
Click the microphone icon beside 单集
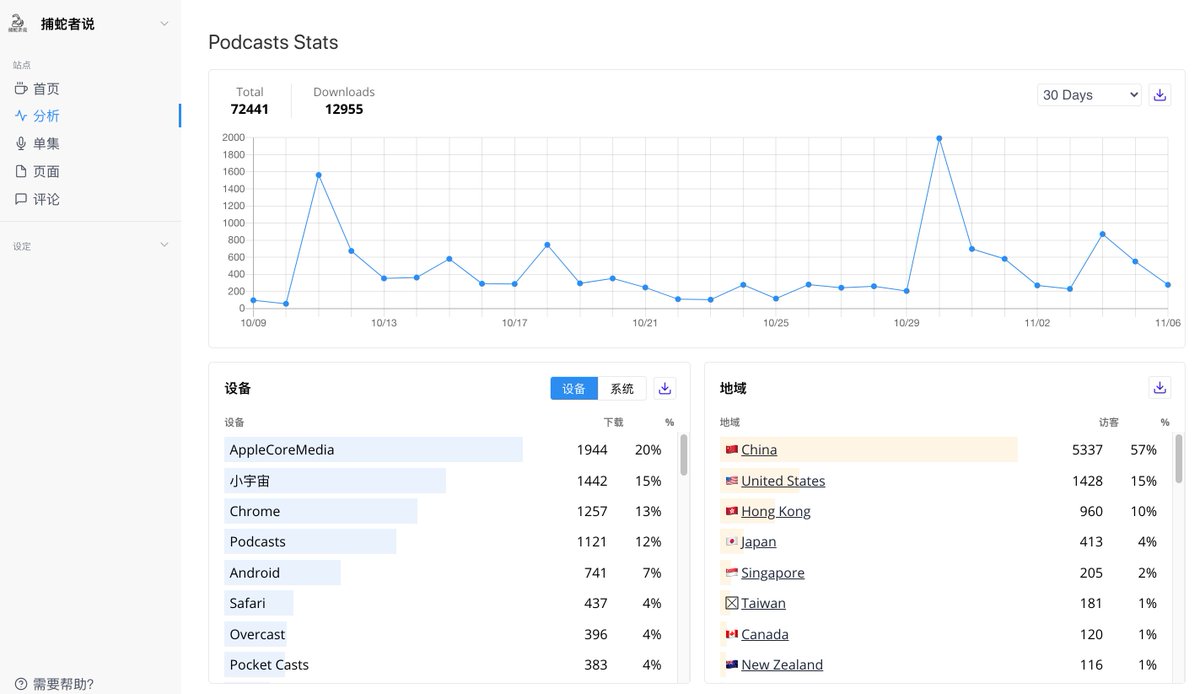click(x=21, y=144)
